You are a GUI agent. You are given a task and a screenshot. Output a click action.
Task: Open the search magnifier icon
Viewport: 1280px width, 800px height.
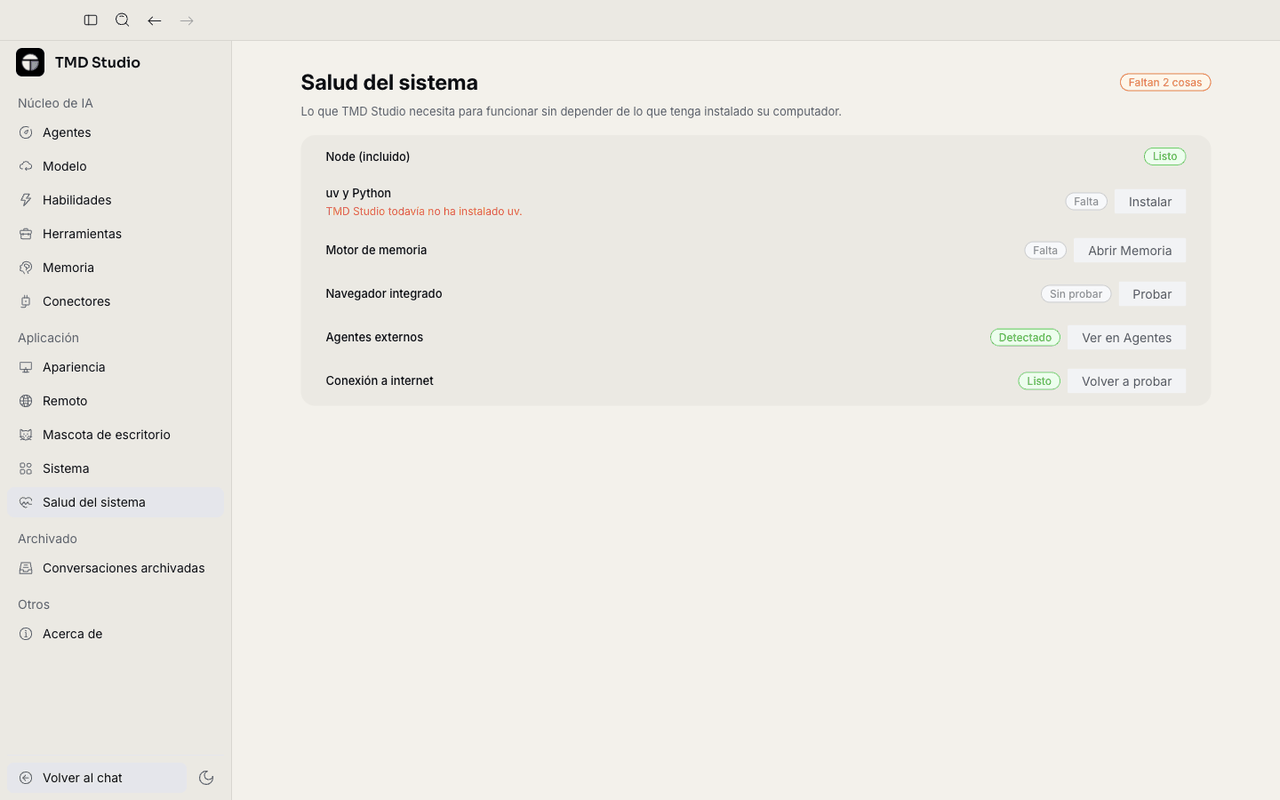122,20
